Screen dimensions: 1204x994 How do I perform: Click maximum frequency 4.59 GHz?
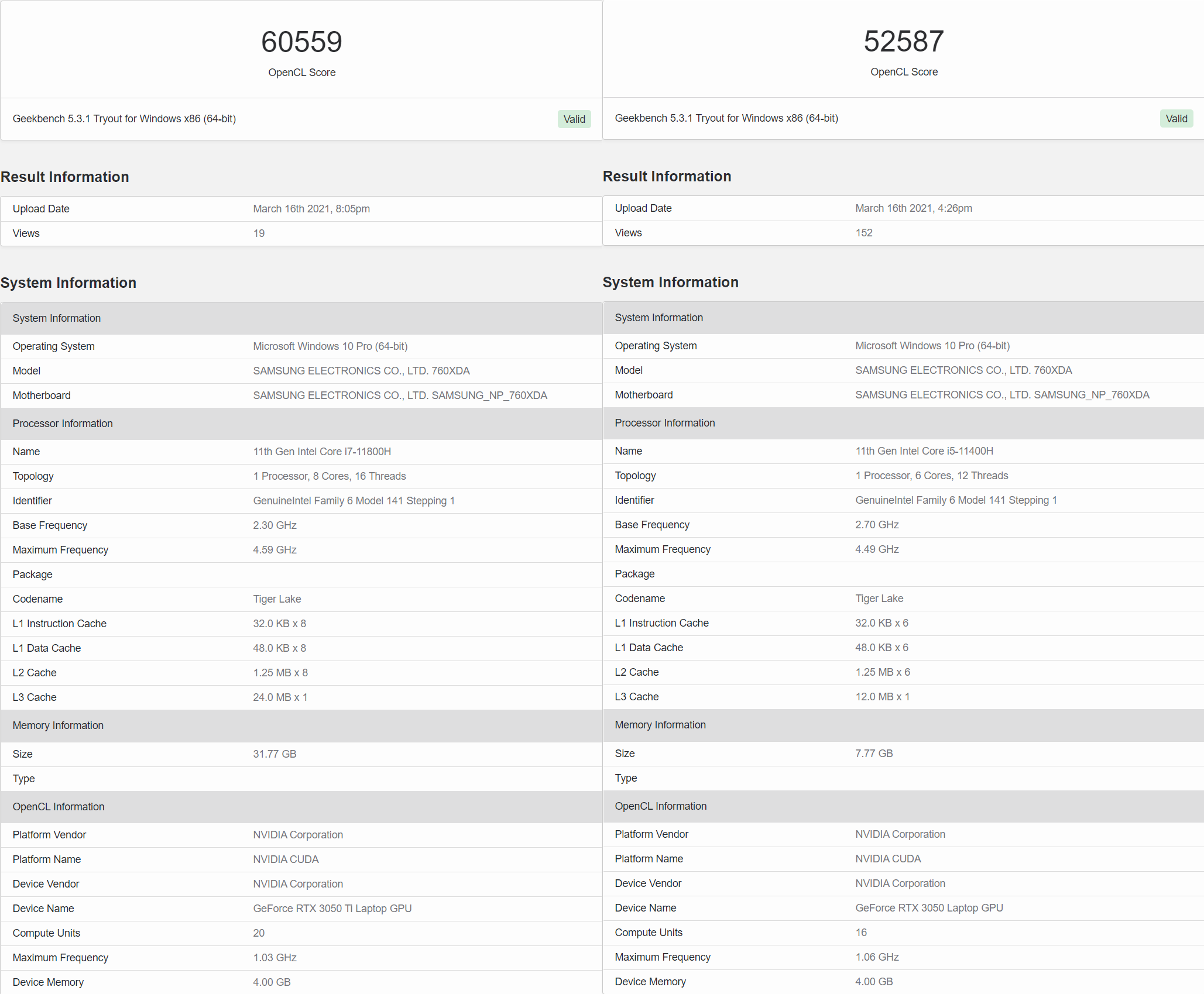(275, 550)
